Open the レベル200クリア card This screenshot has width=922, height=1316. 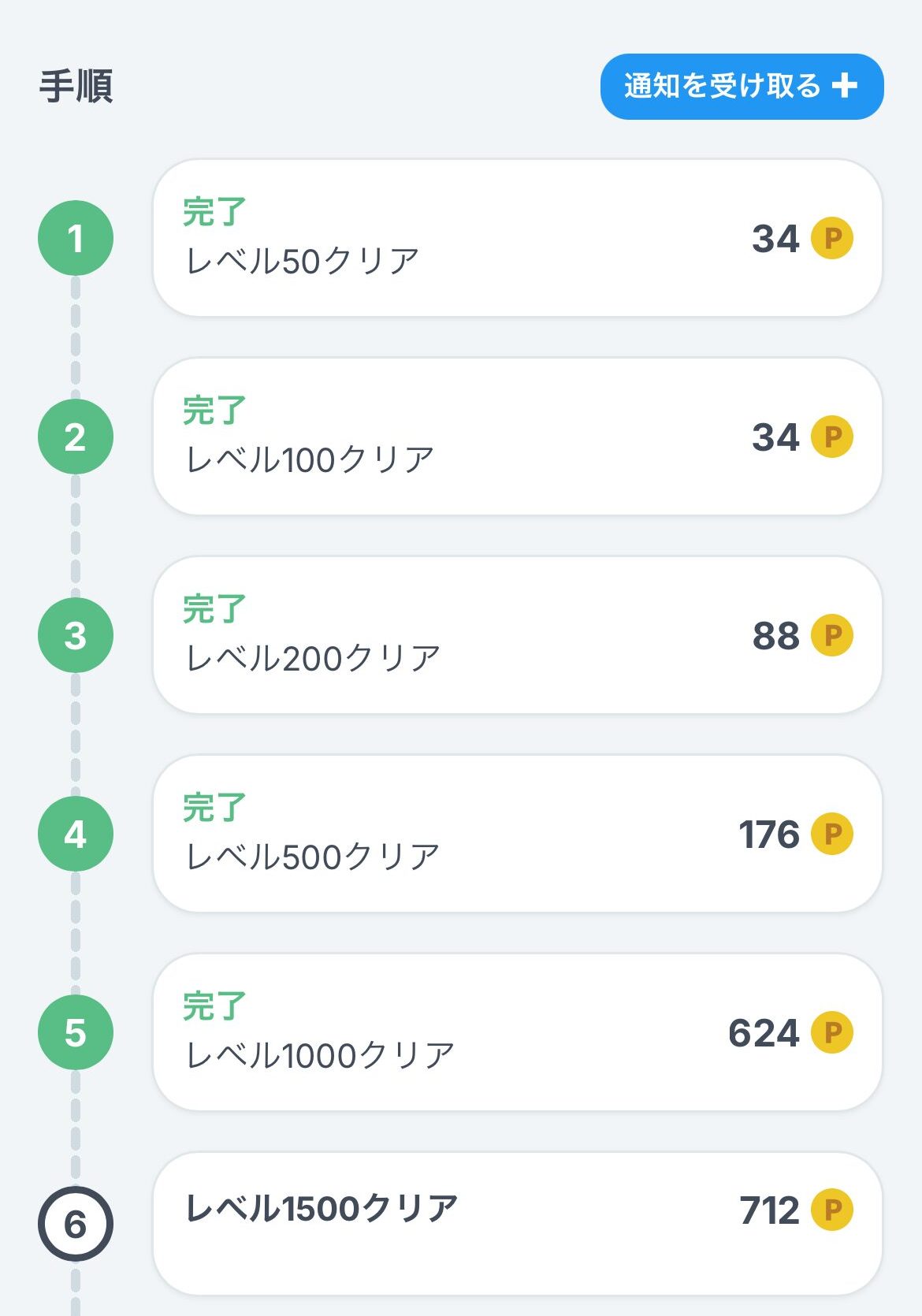pyautogui.click(x=517, y=635)
